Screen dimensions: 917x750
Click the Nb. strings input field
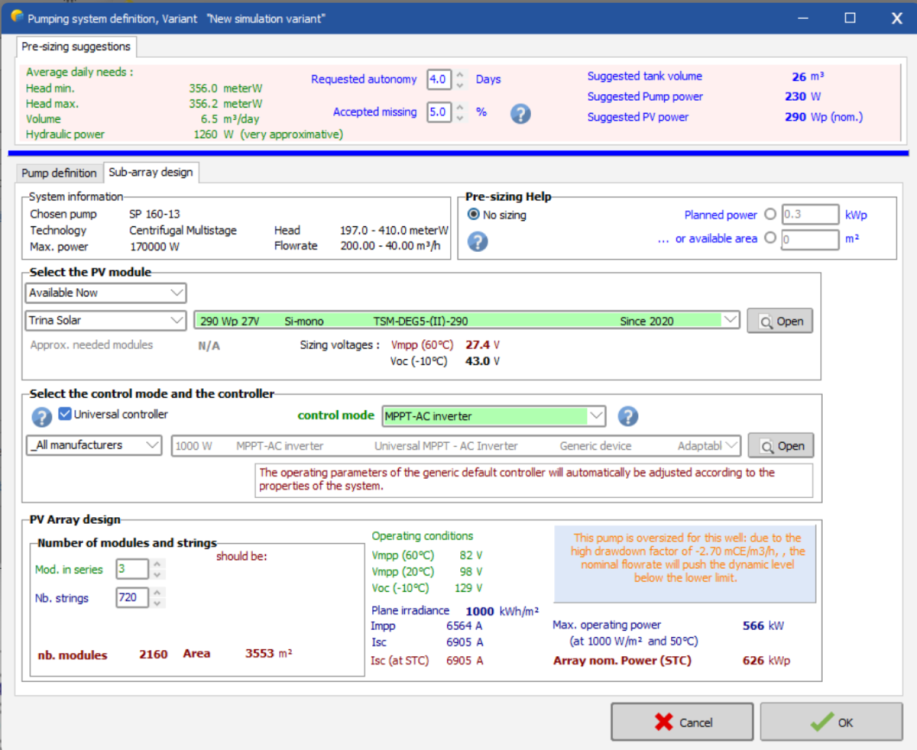click(x=132, y=598)
